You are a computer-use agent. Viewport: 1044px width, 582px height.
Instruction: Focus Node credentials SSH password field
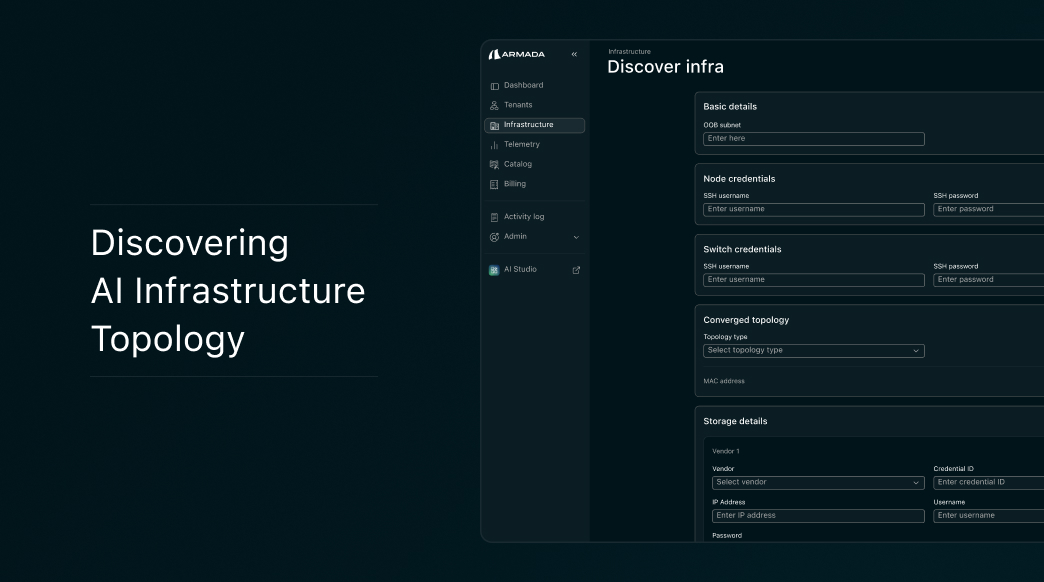pos(989,209)
